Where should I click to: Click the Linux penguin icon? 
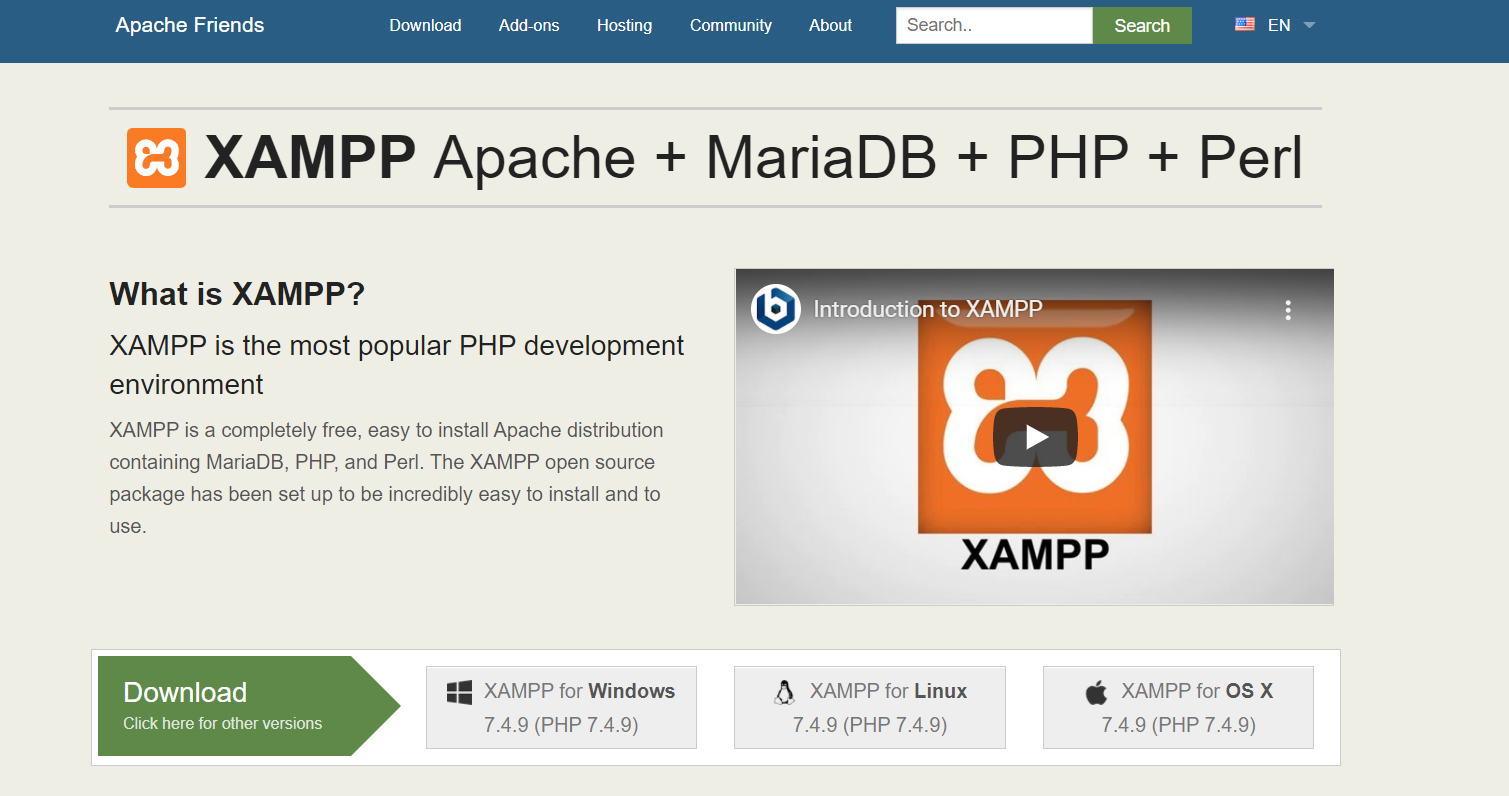pos(785,692)
